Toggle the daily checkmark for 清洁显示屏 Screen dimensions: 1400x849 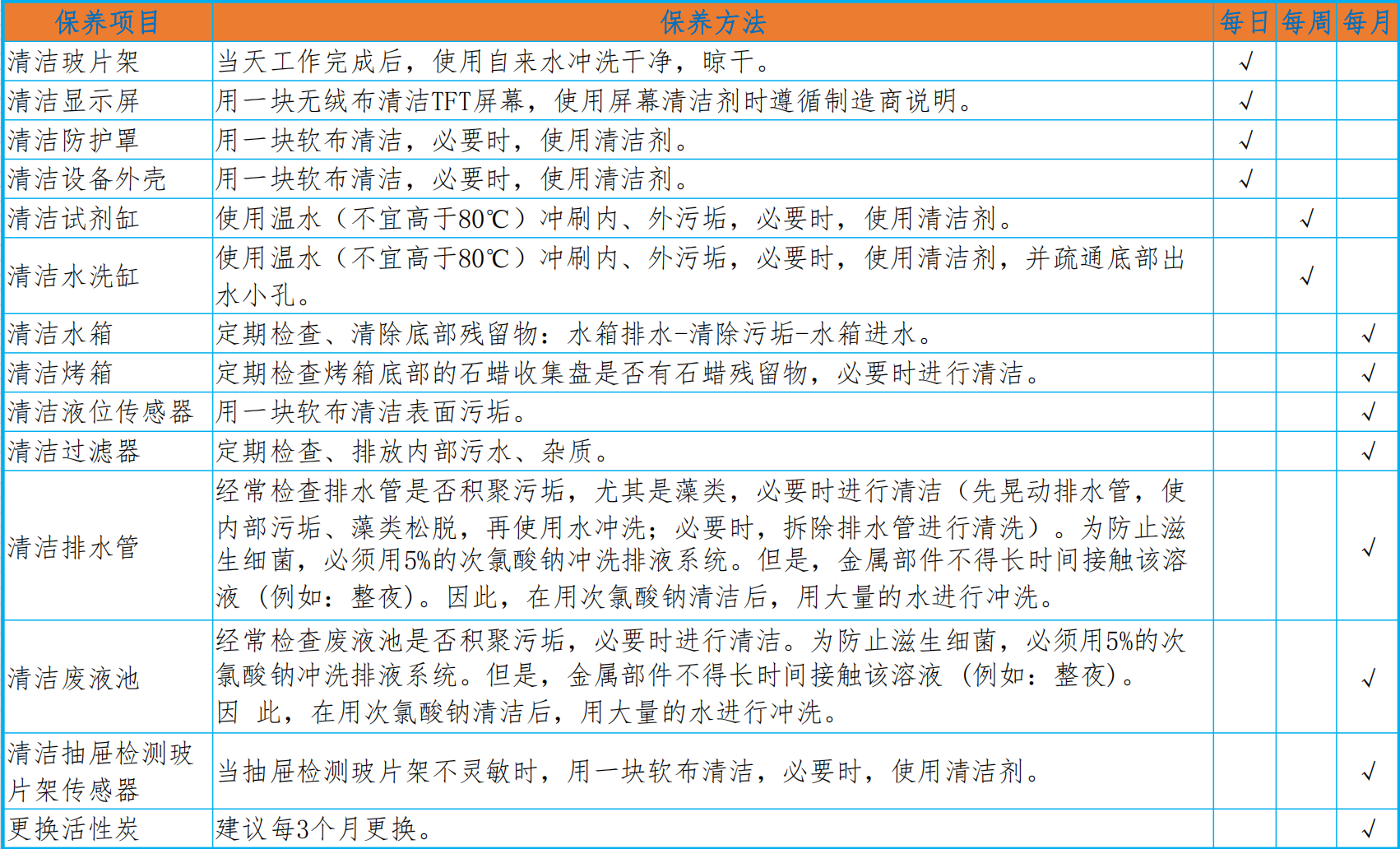click(1245, 101)
